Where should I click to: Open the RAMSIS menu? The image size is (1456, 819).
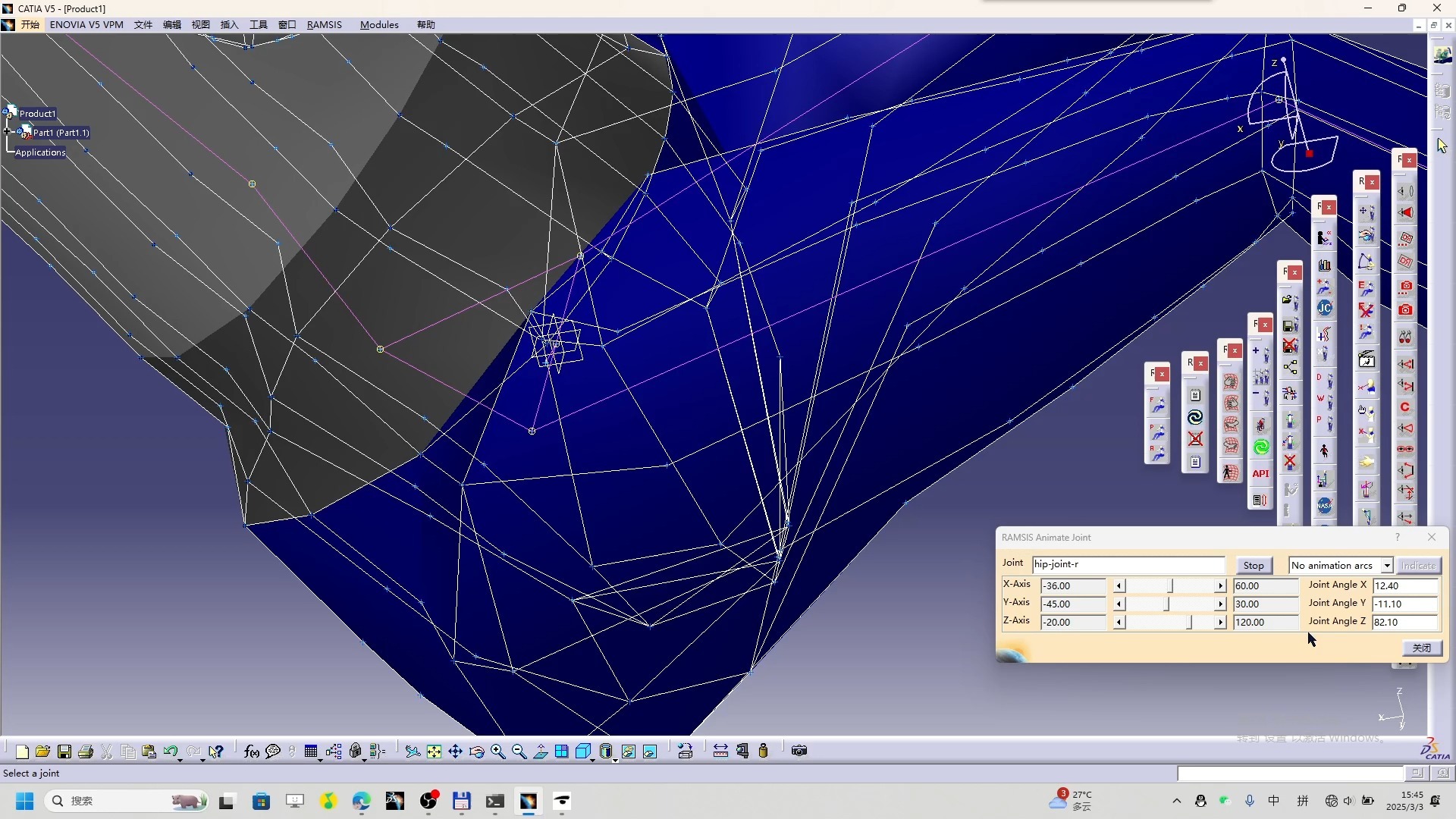(x=324, y=24)
